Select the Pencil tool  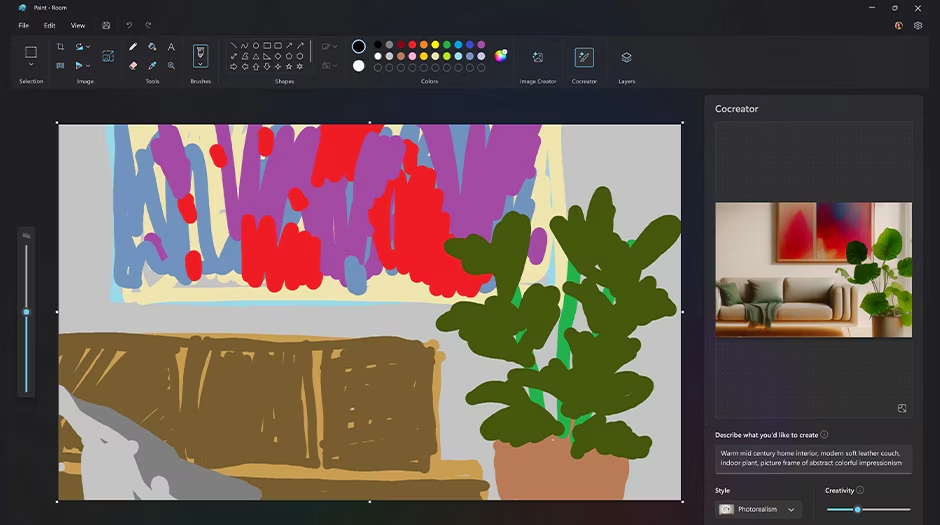pos(133,47)
